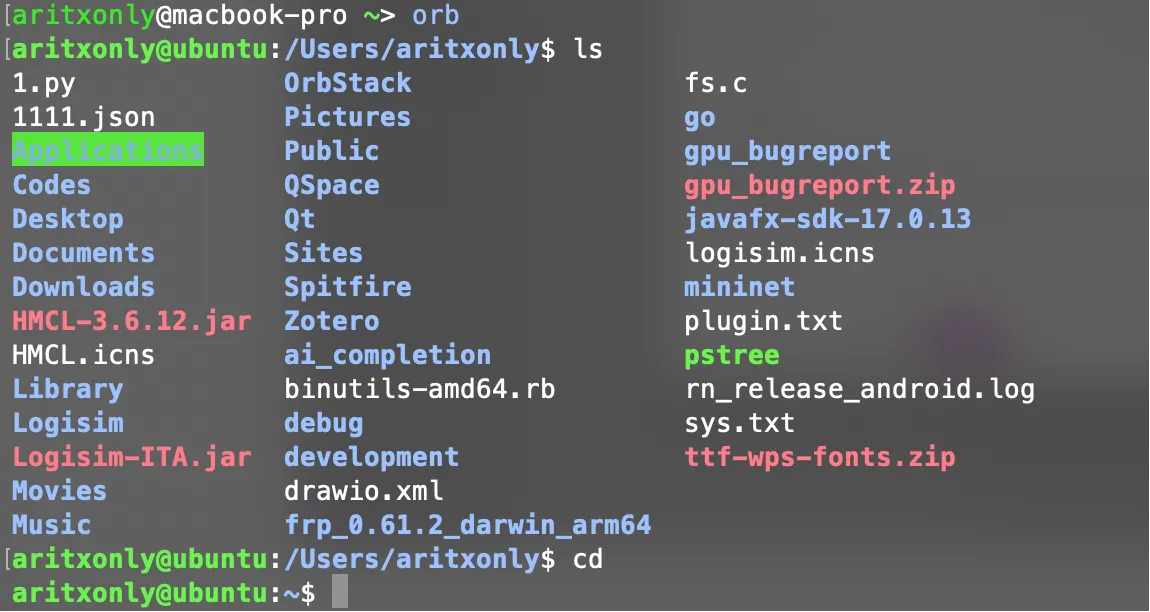Select the frp_0.61.2_darwin_arm64 directory
Image resolution: width=1150 pixels, height=612 pixels.
(x=466, y=524)
